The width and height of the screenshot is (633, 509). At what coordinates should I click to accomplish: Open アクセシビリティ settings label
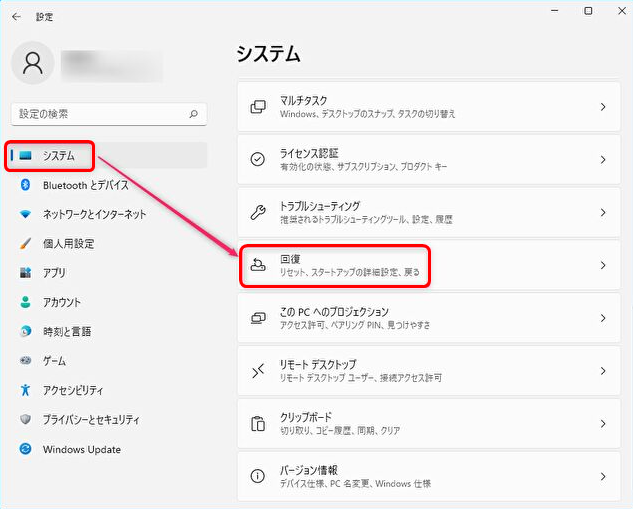[x=73, y=390]
